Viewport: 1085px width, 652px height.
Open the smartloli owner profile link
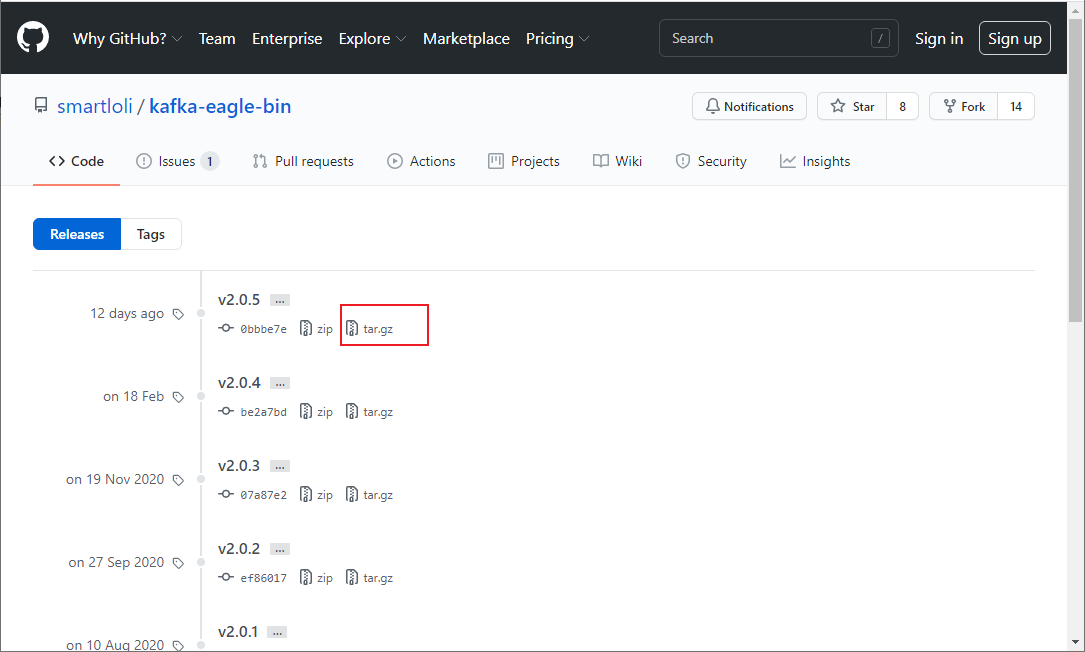tap(95, 106)
